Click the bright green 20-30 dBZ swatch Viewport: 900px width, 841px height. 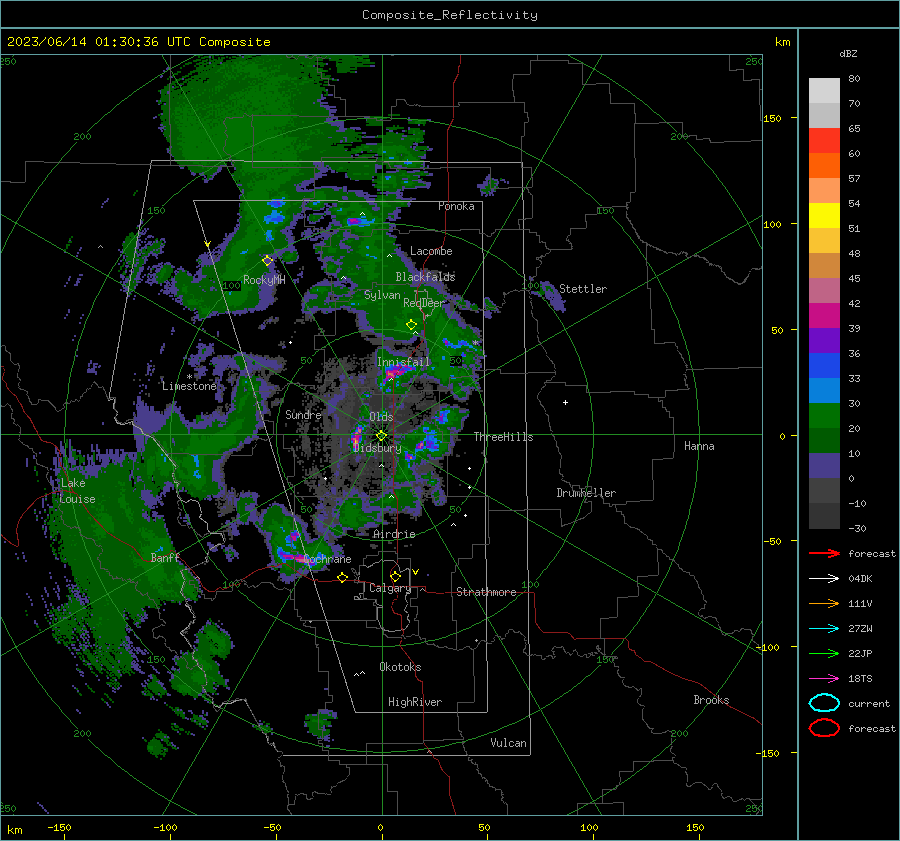[824, 416]
